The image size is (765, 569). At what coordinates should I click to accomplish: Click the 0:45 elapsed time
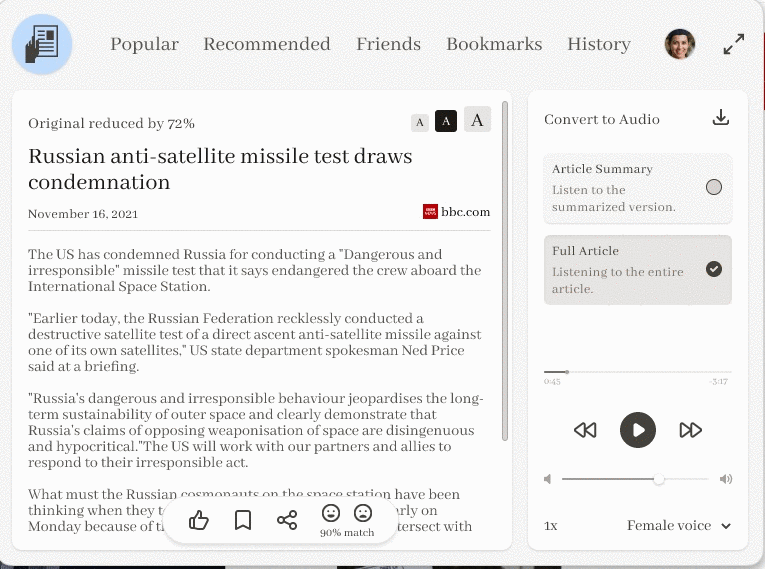pos(552,382)
